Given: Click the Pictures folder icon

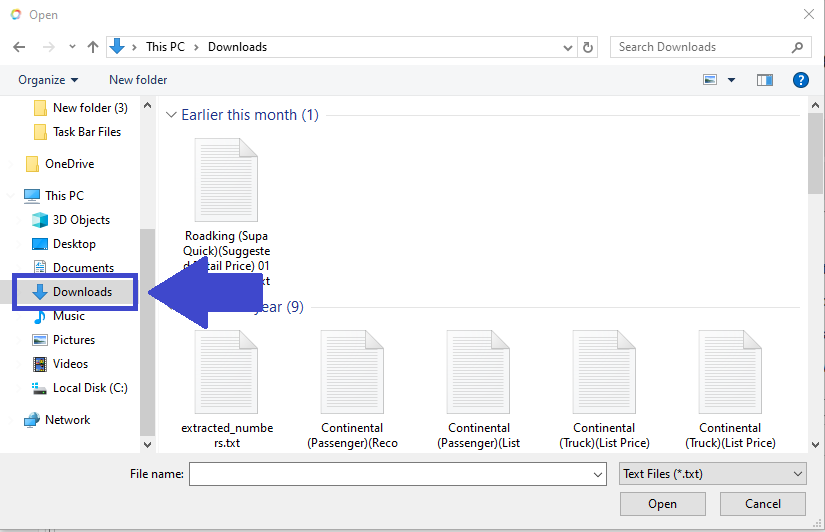Looking at the screenshot, I should 39,340.
